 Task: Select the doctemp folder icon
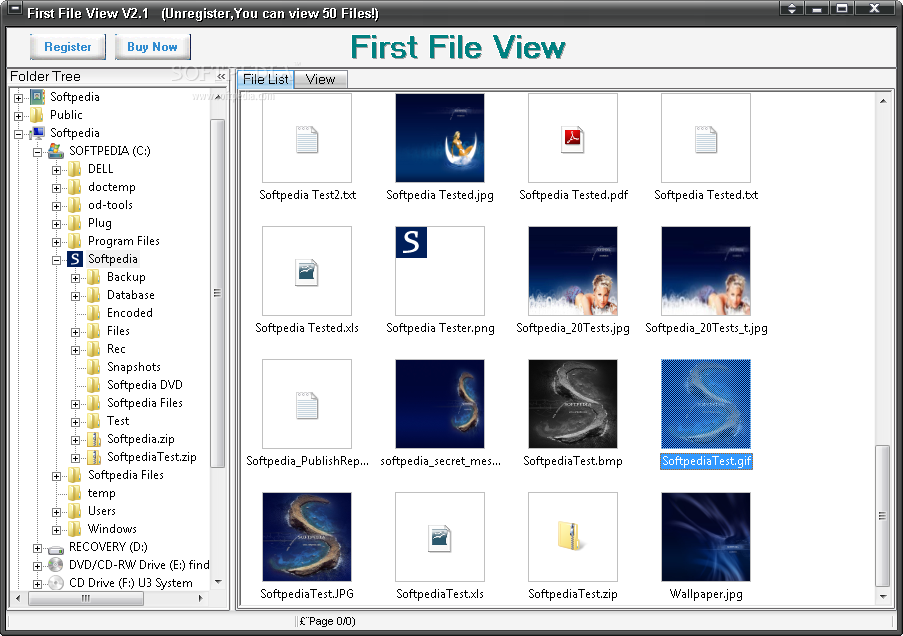(x=75, y=187)
